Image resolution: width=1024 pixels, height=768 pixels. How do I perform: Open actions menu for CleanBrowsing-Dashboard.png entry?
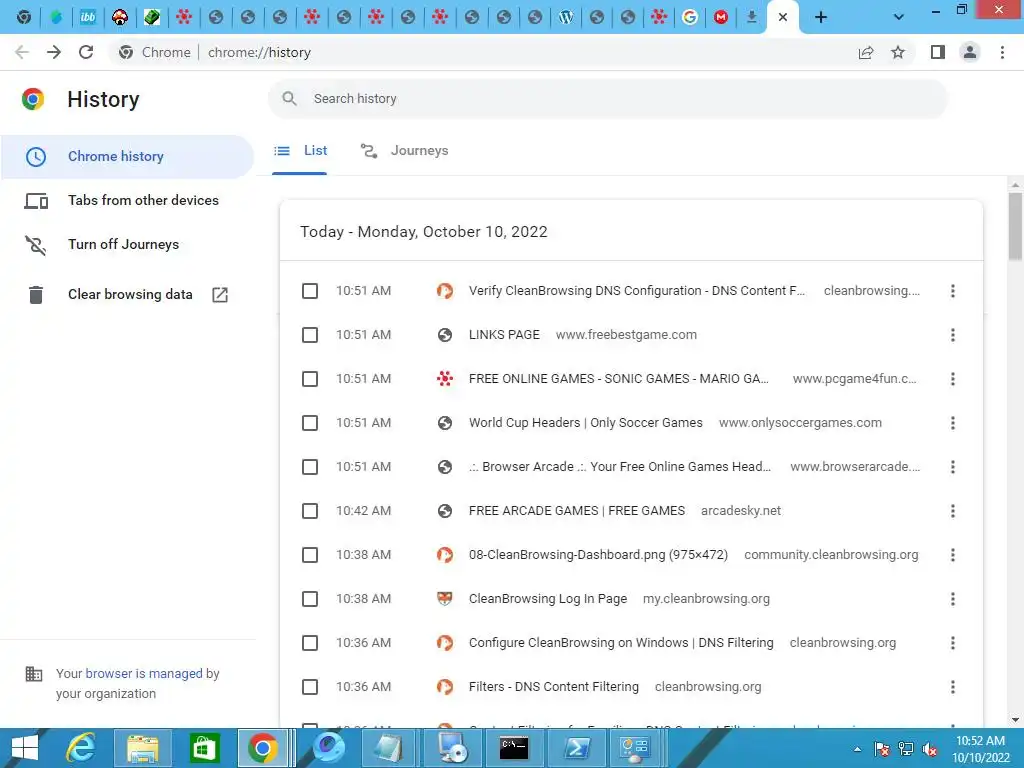coord(953,555)
